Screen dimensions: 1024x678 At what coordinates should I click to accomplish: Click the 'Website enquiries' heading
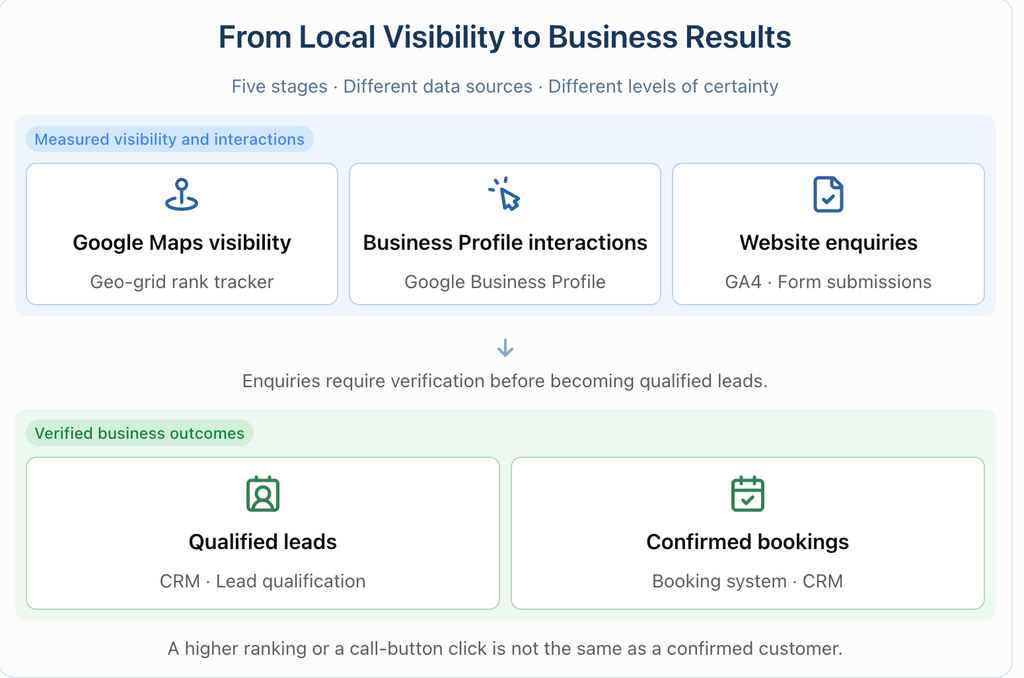(x=828, y=242)
